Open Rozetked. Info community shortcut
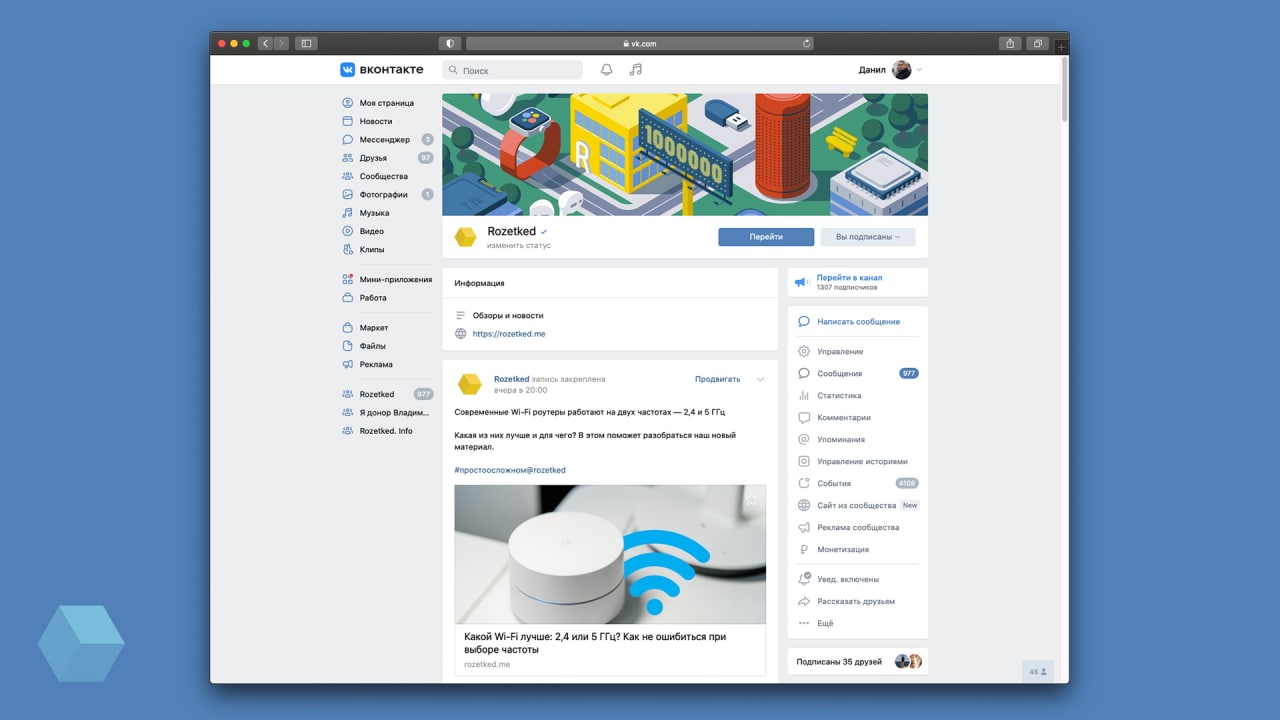Image resolution: width=1280 pixels, height=720 pixels. click(x=387, y=431)
